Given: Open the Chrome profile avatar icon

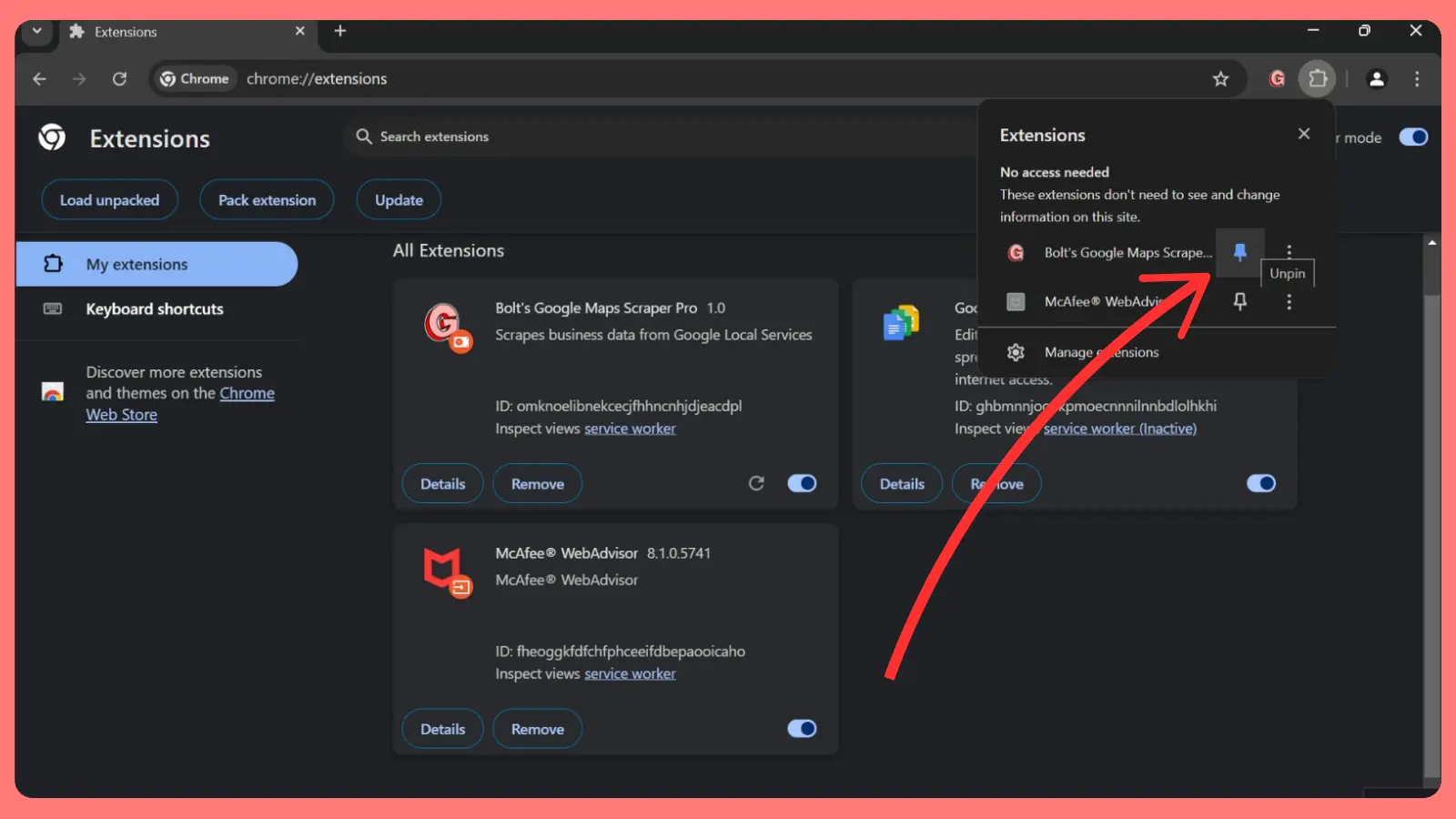Looking at the screenshot, I should click(1376, 79).
